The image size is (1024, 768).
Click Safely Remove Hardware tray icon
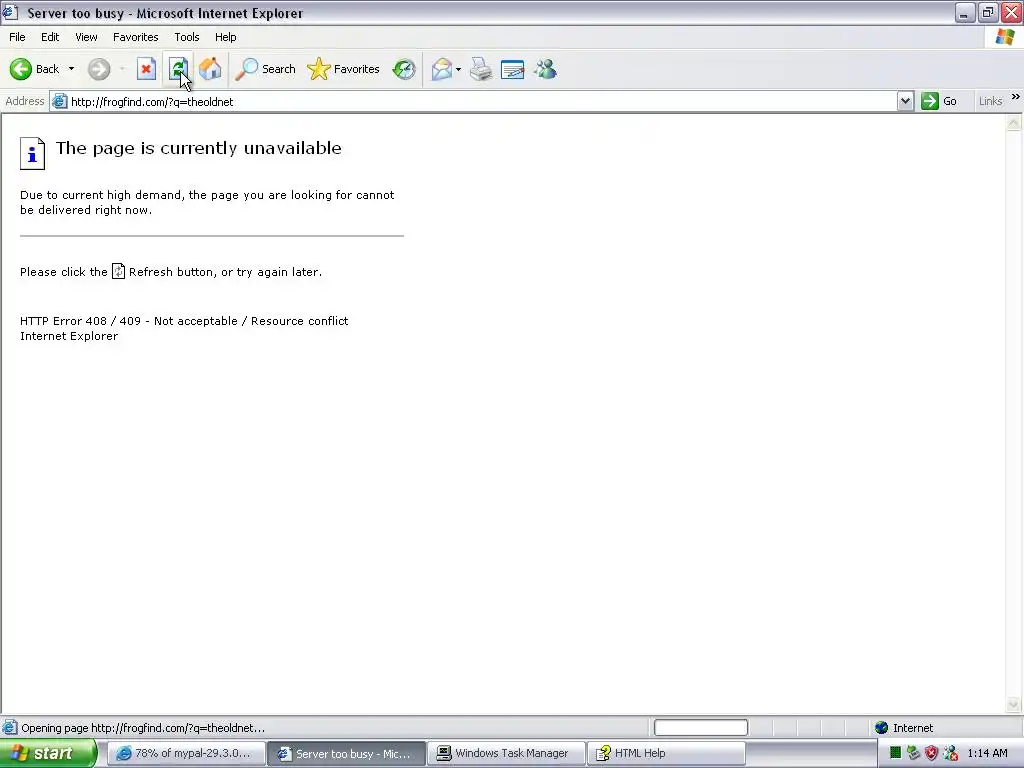click(x=914, y=753)
